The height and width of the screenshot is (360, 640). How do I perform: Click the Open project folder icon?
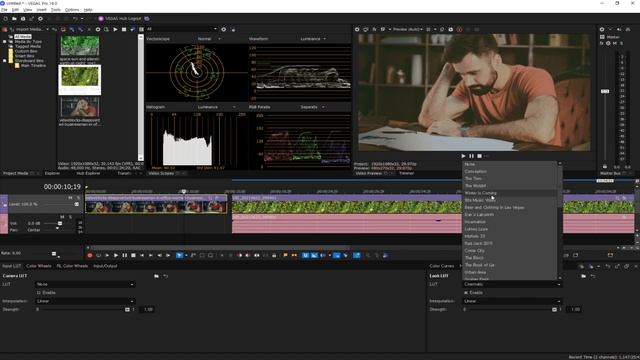[x=14, y=19]
